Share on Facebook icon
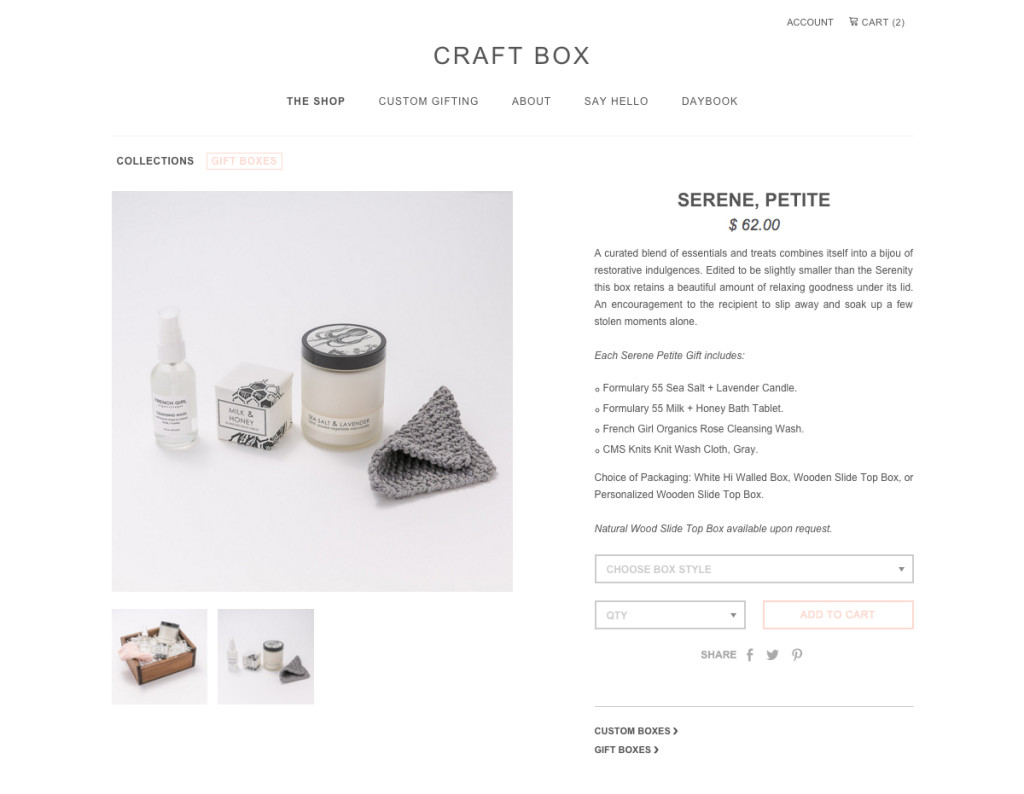1024x794 pixels. 750,655
